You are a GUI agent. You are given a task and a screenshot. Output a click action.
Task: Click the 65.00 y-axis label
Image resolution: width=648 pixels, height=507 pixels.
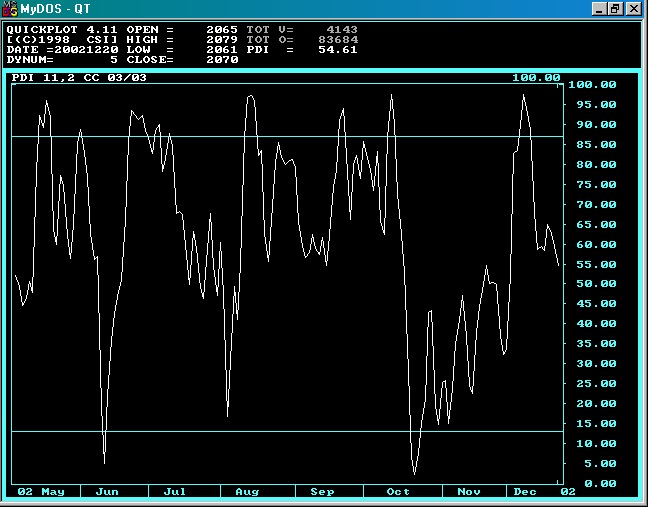click(596, 224)
